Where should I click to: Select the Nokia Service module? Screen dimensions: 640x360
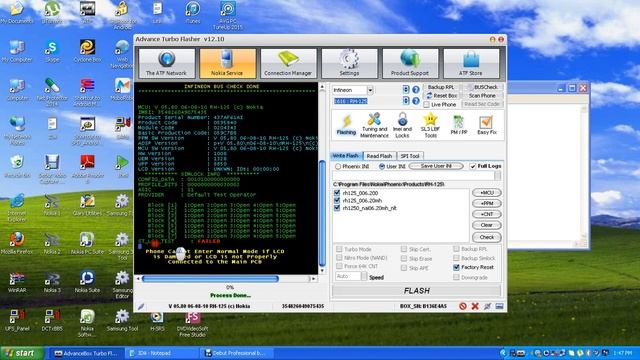coord(227,63)
